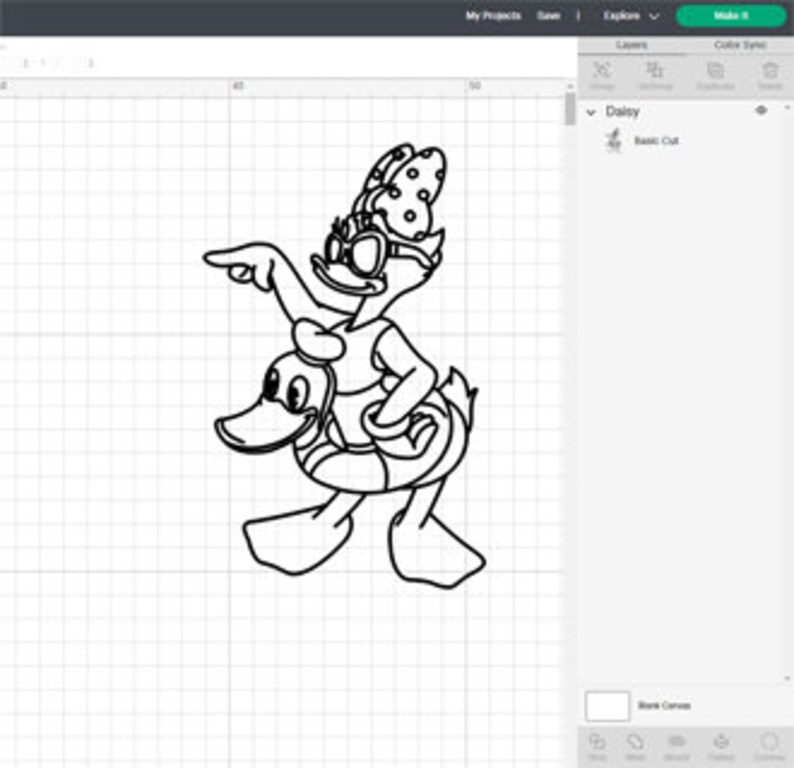Select the Flatten tool

(x=720, y=745)
